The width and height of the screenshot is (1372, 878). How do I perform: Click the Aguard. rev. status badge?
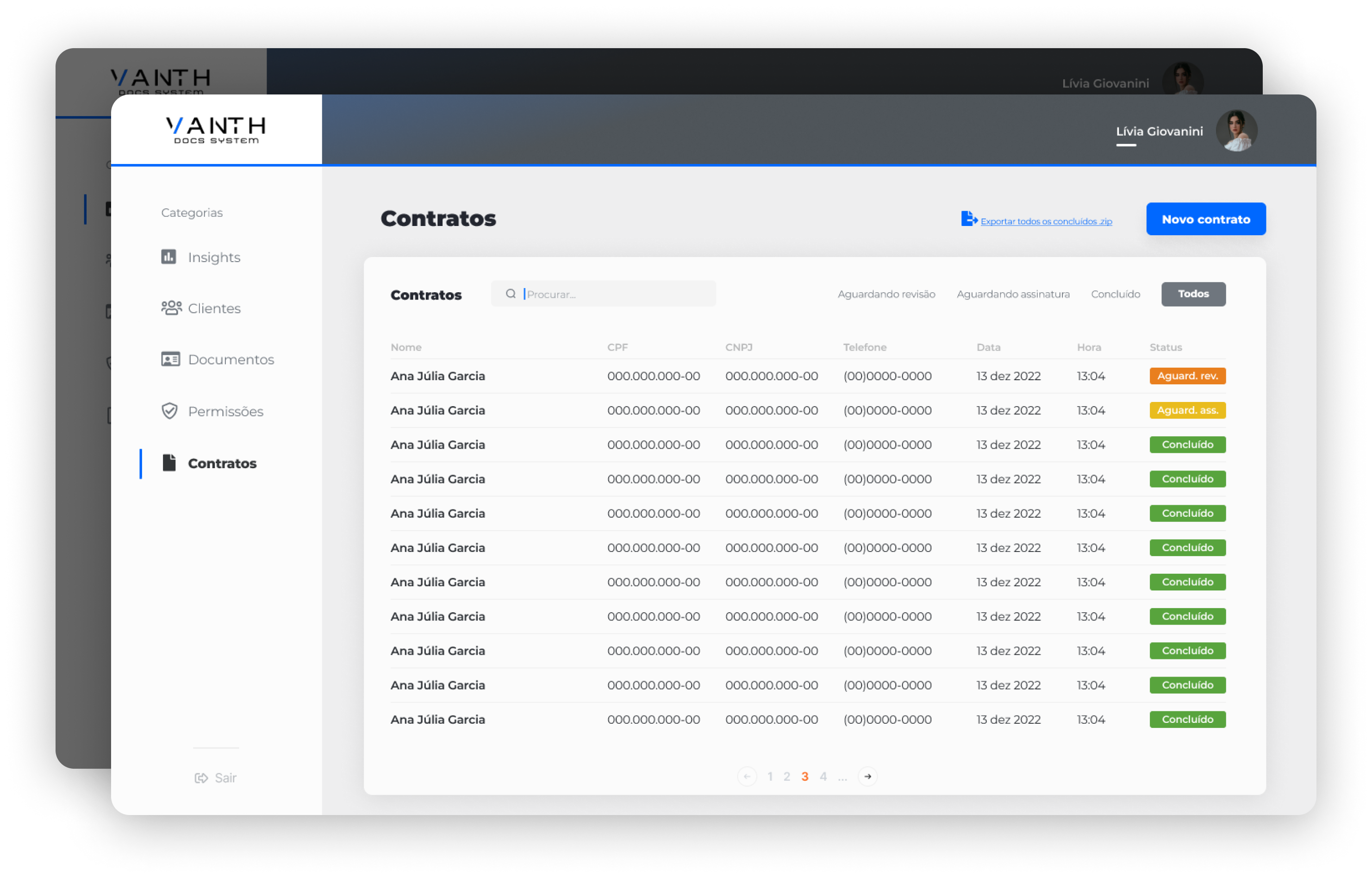click(1187, 376)
